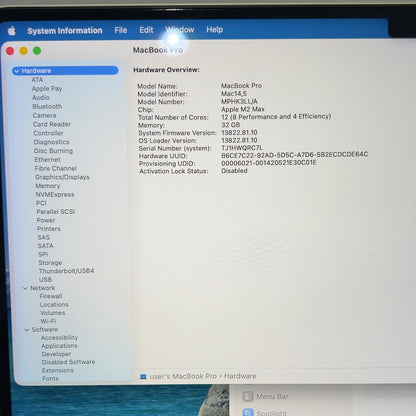Viewport: 416px width, 416px height.
Task: Click the laptop icon in path bar
Action: (x=143, y=377)
